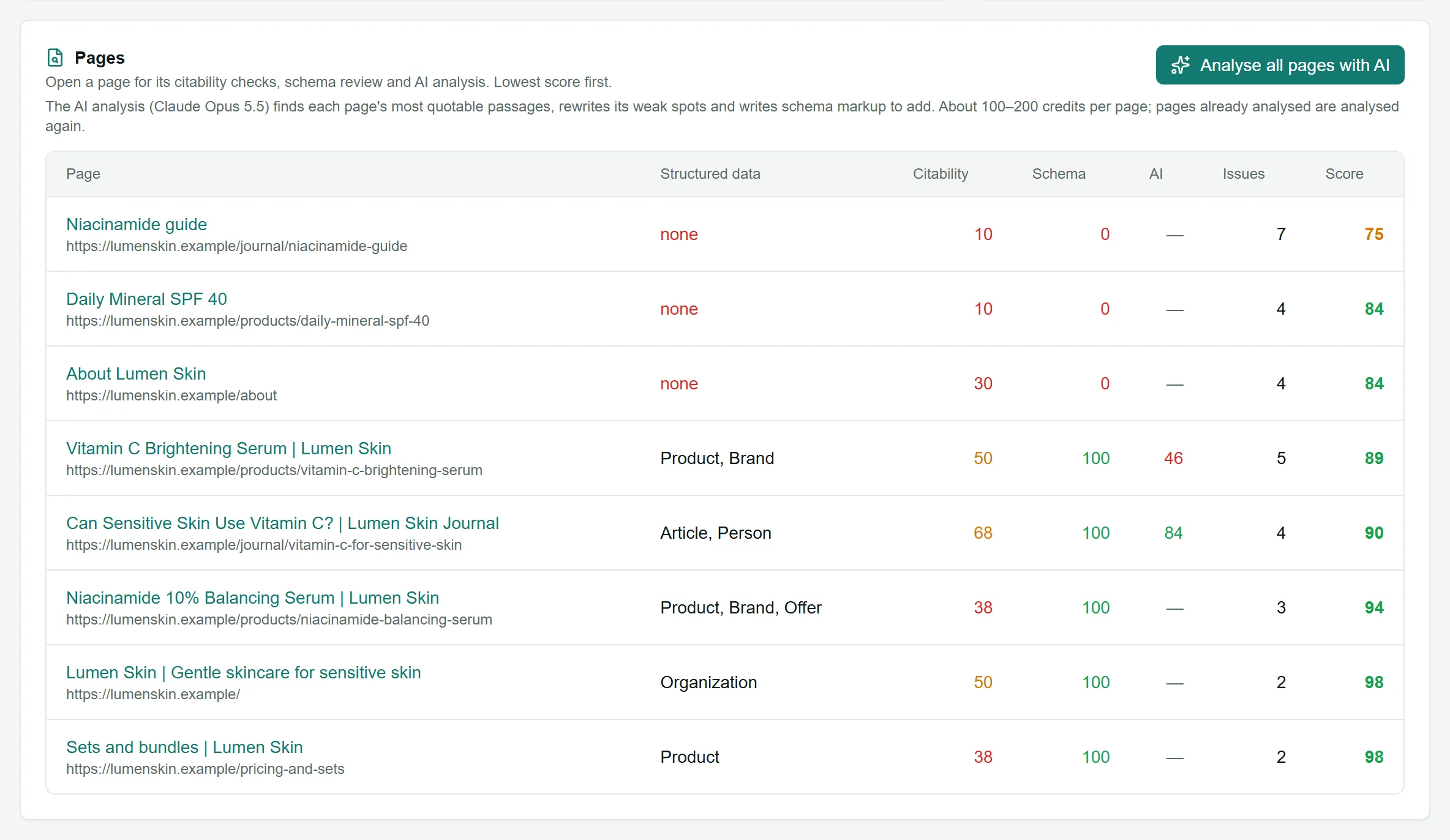Click issues count 5 for Vitamin C Serum
Image resolution: width=1450 pixels, height=840 pixels.
(1280, 458)
